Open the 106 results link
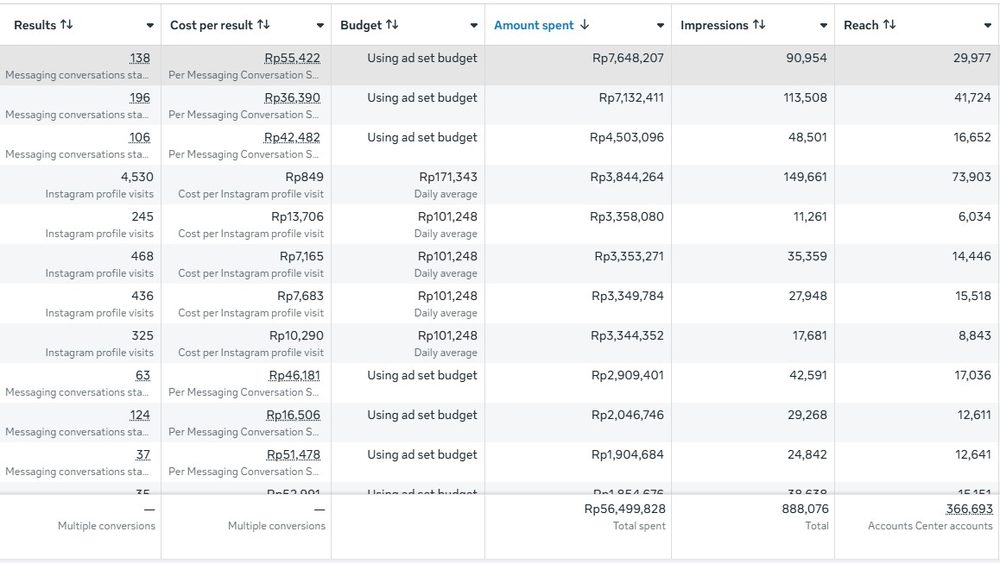 (140, 137)
